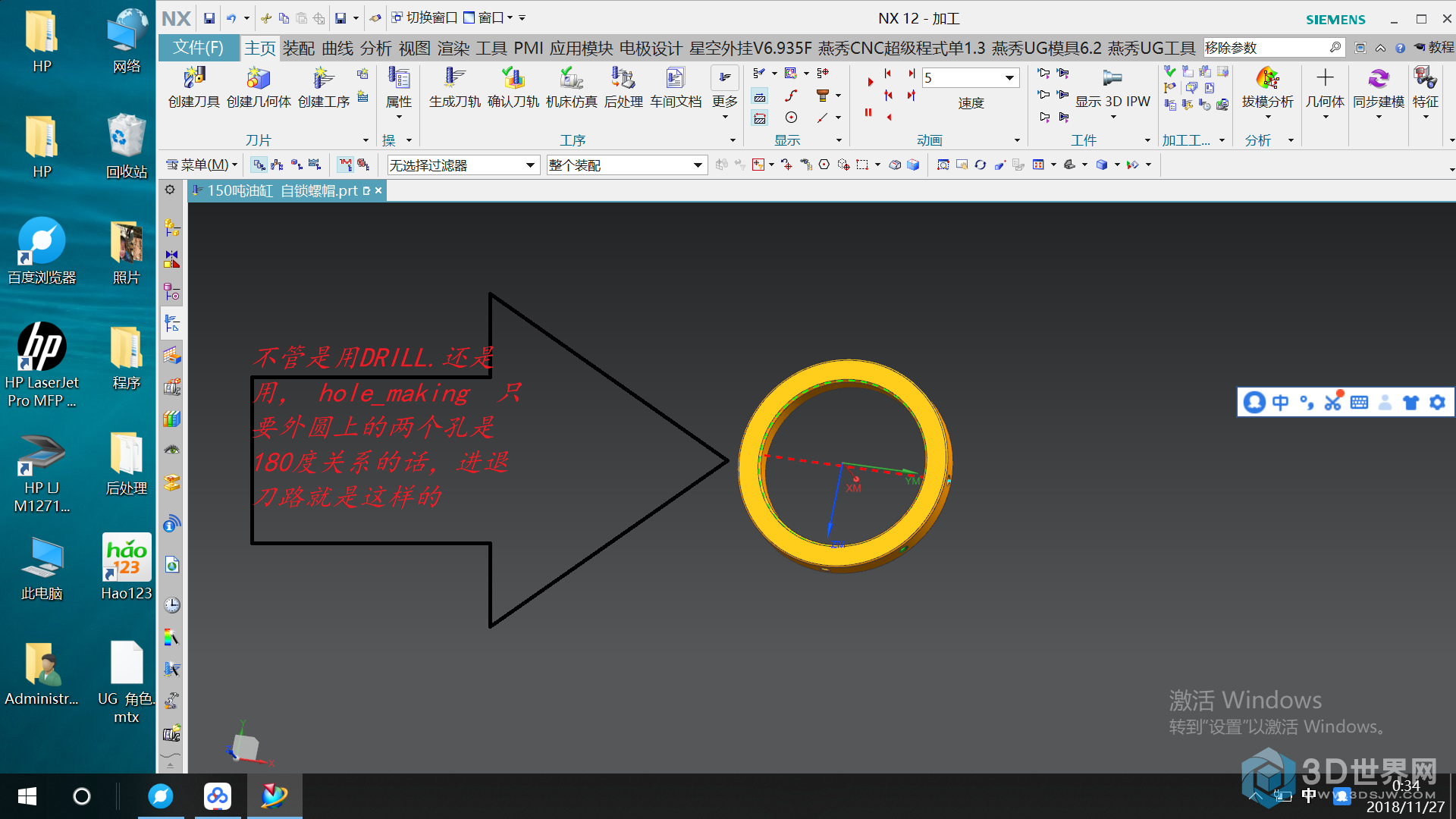Click the resource bar settings gear
Viewport: 1456px width, 819px height.
170,190
